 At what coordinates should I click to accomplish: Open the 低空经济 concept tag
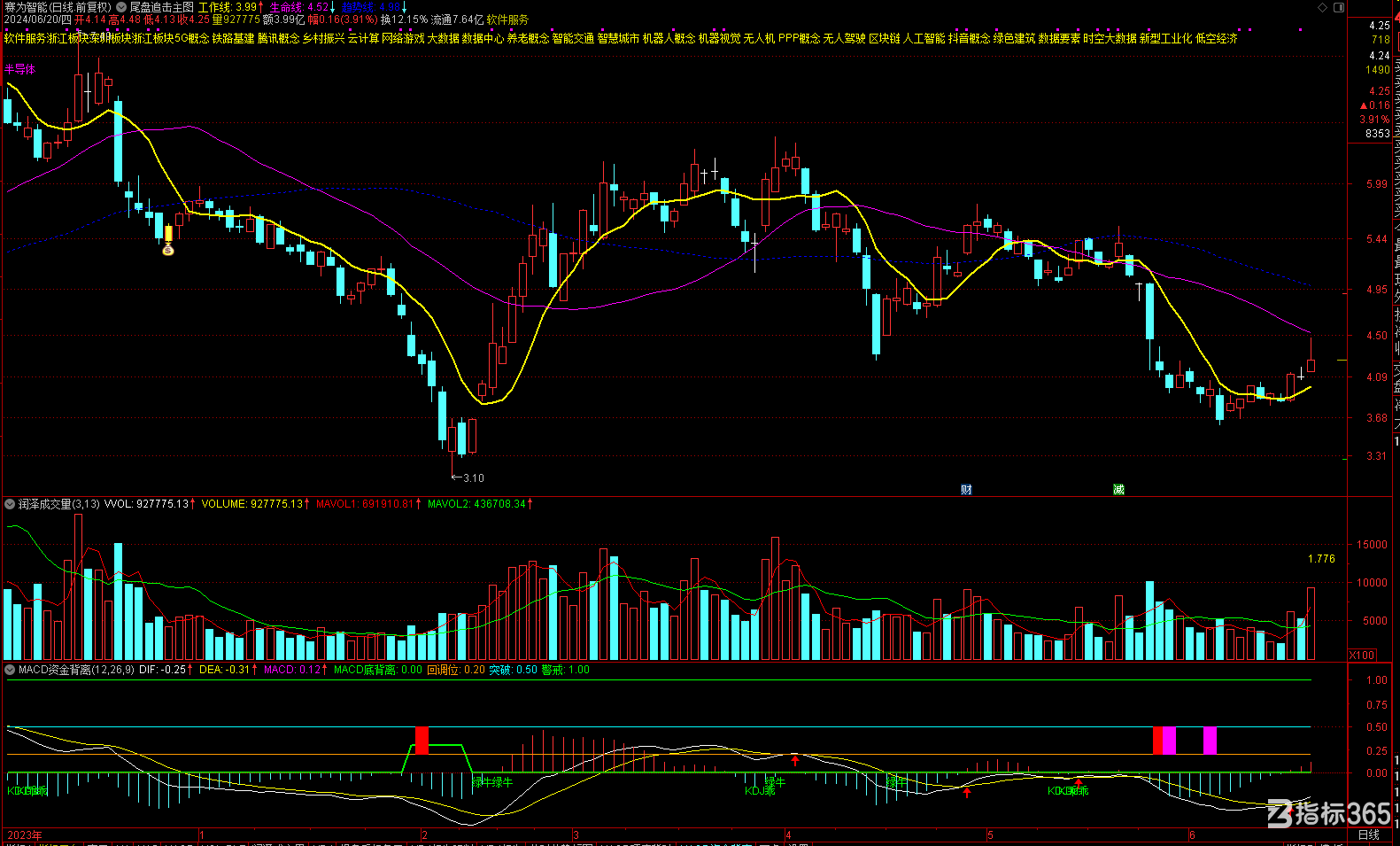(1217, 39)
